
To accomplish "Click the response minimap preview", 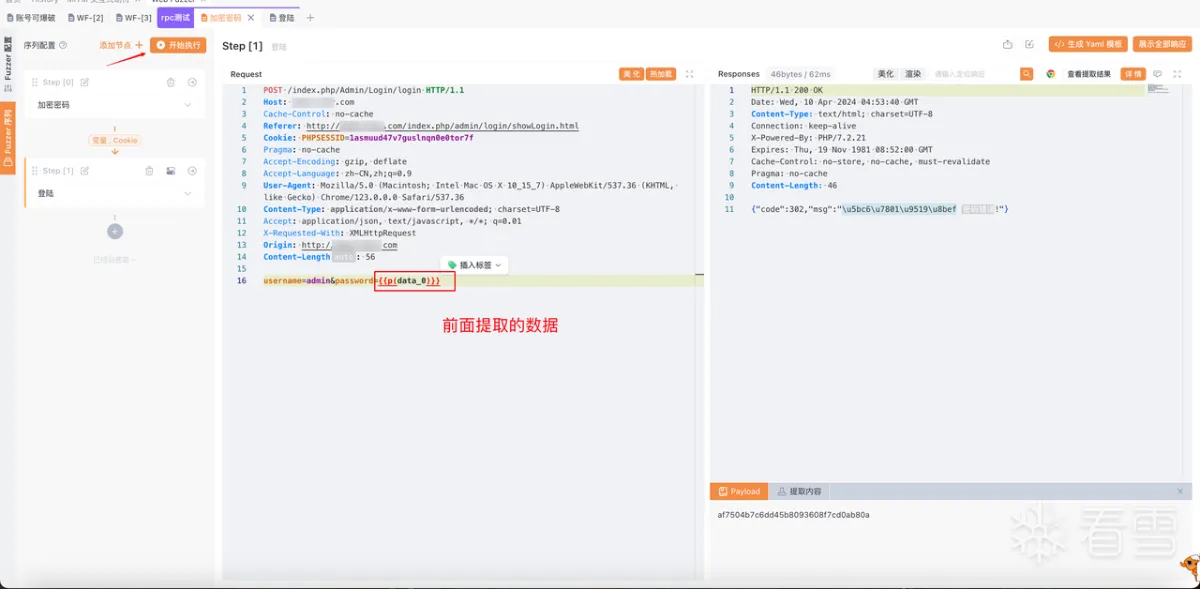I will tap(1158, 90).
